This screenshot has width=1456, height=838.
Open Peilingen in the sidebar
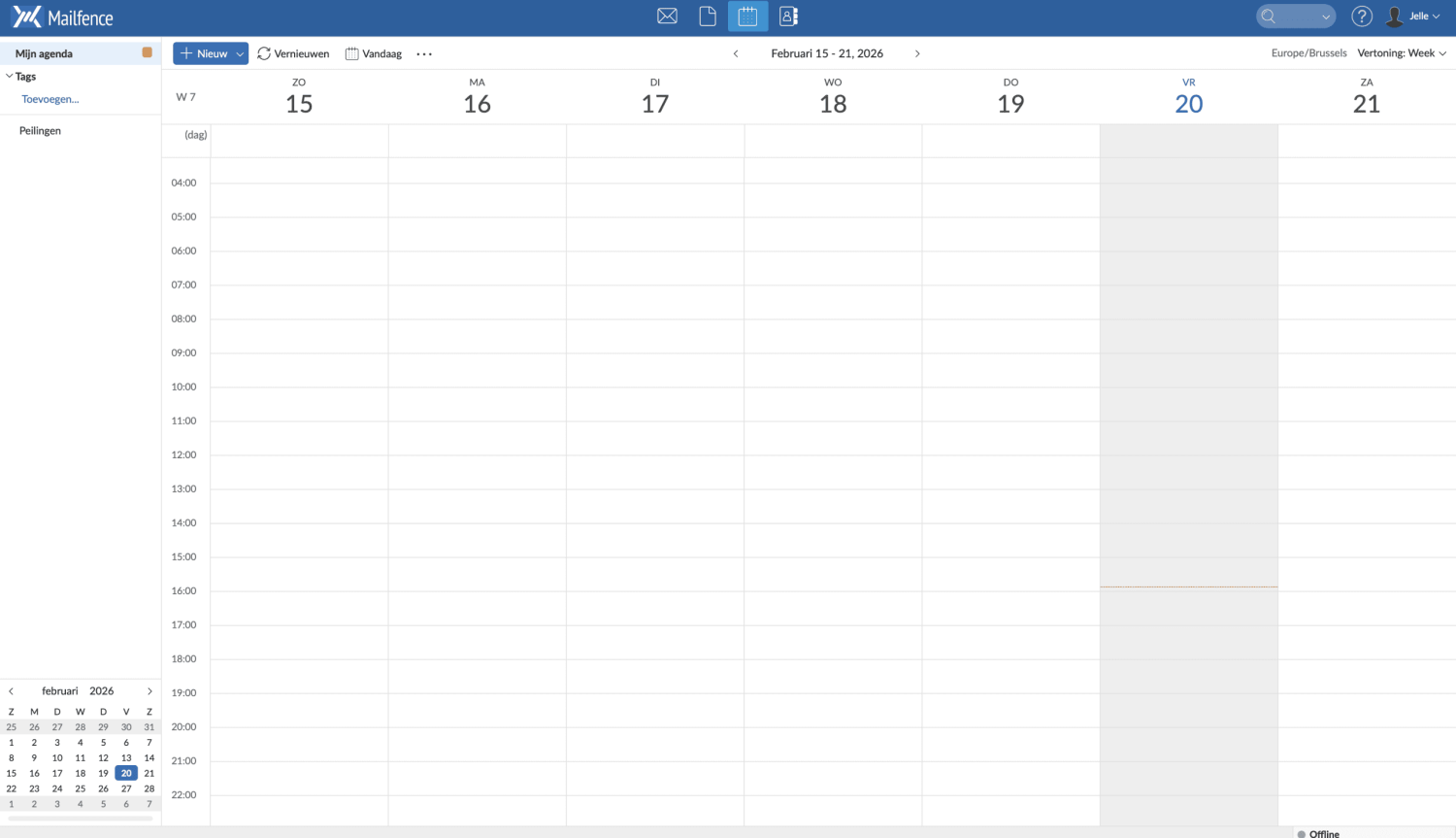40,130
